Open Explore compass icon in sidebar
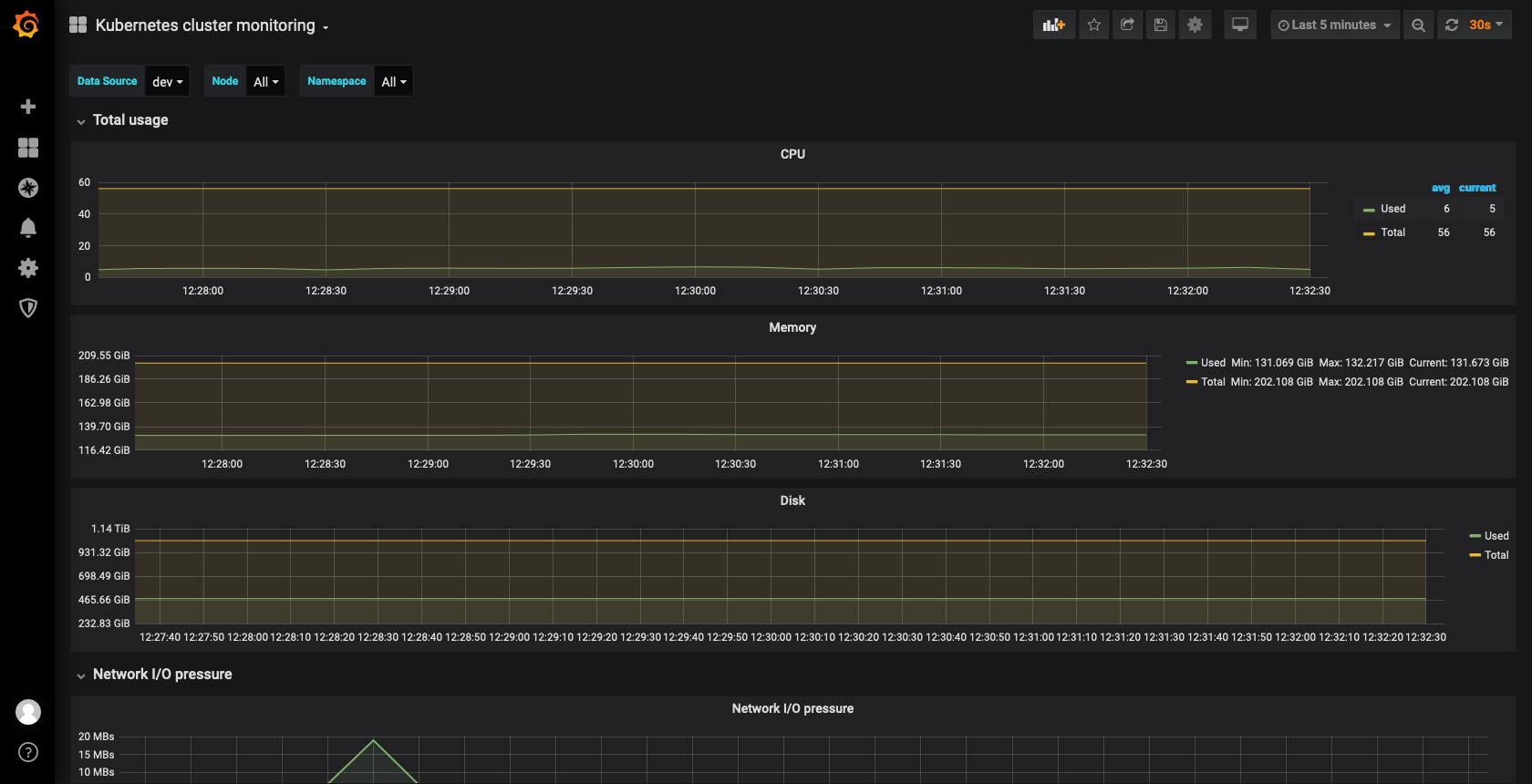1532x784 pixels. pyautogui.click(x=28, y=188)
